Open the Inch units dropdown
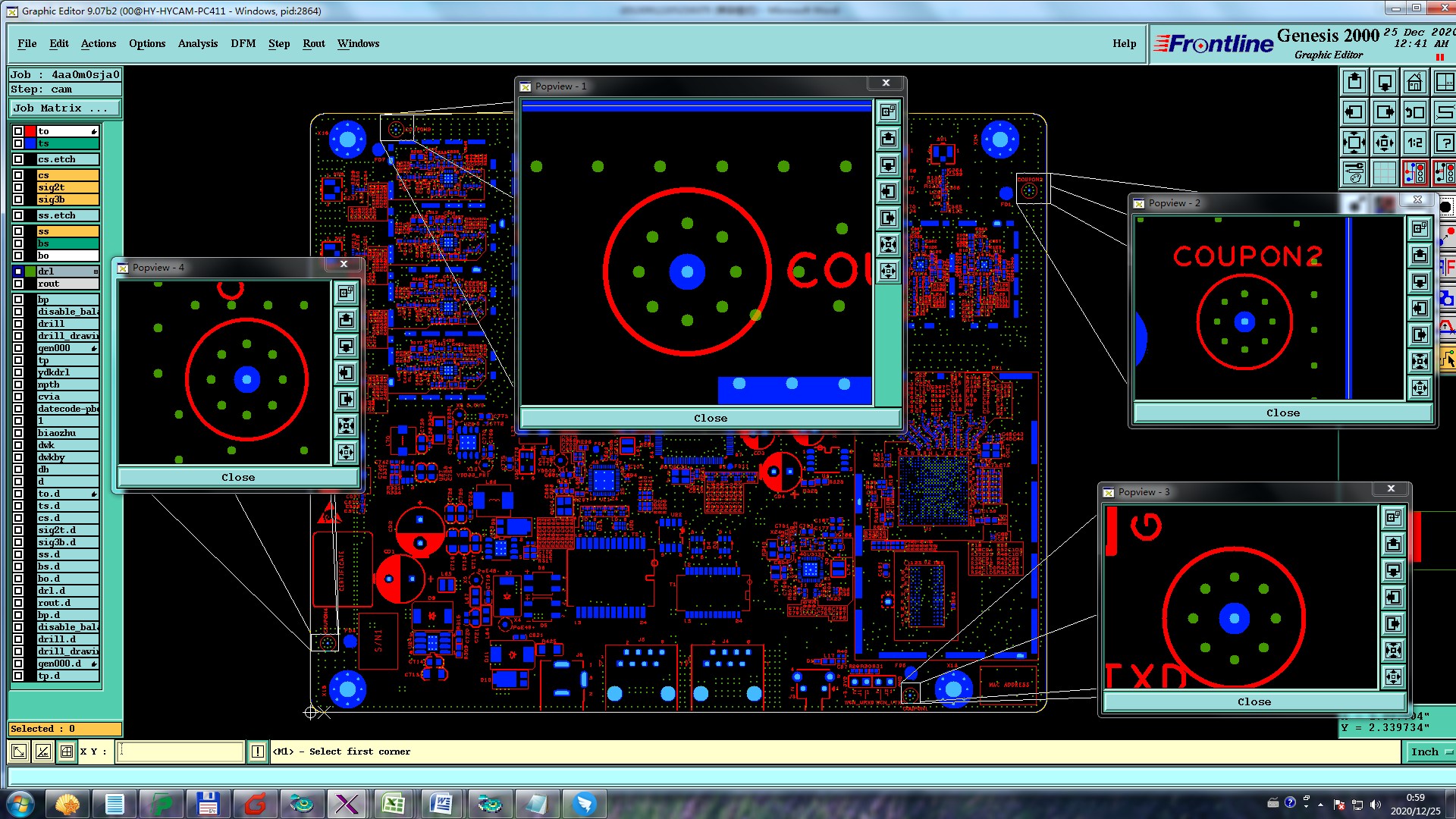Screen dimensions: 1456x819 click(x=1430, y=752)
